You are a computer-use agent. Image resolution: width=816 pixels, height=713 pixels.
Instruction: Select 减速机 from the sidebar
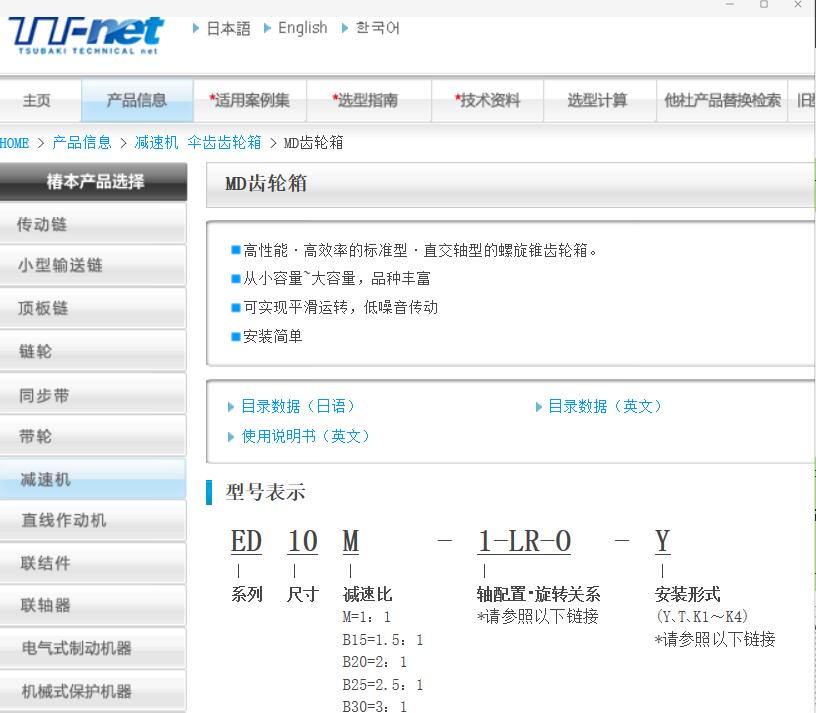tap(93, 478)
